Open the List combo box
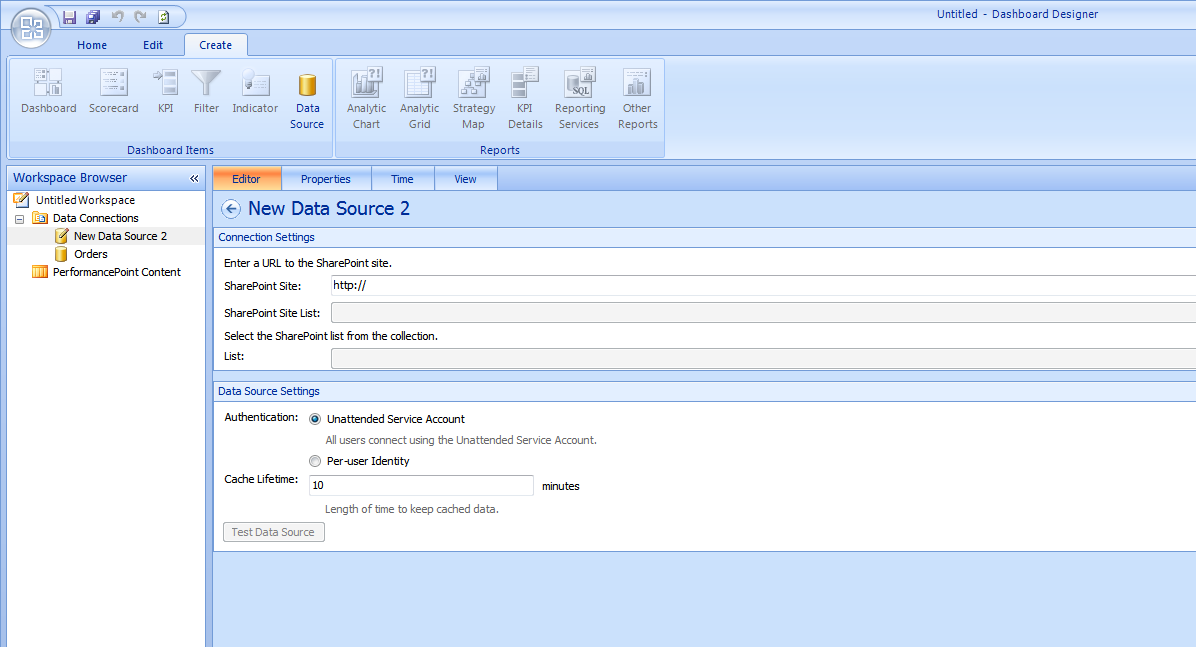1196x647 pixels. pyautogui.click(x=762, y=357)
